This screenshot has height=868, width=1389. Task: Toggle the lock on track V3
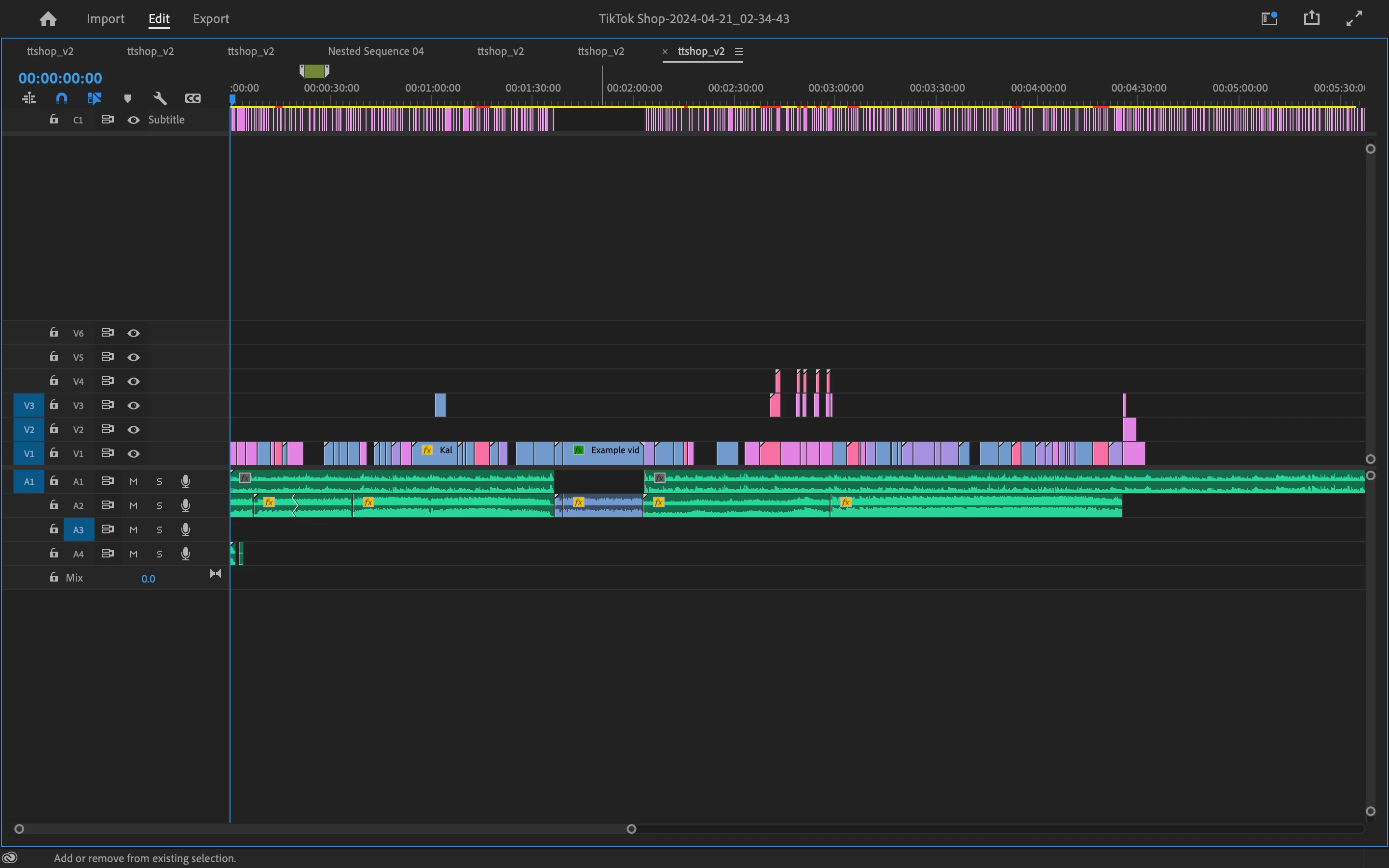click(54, 405)
